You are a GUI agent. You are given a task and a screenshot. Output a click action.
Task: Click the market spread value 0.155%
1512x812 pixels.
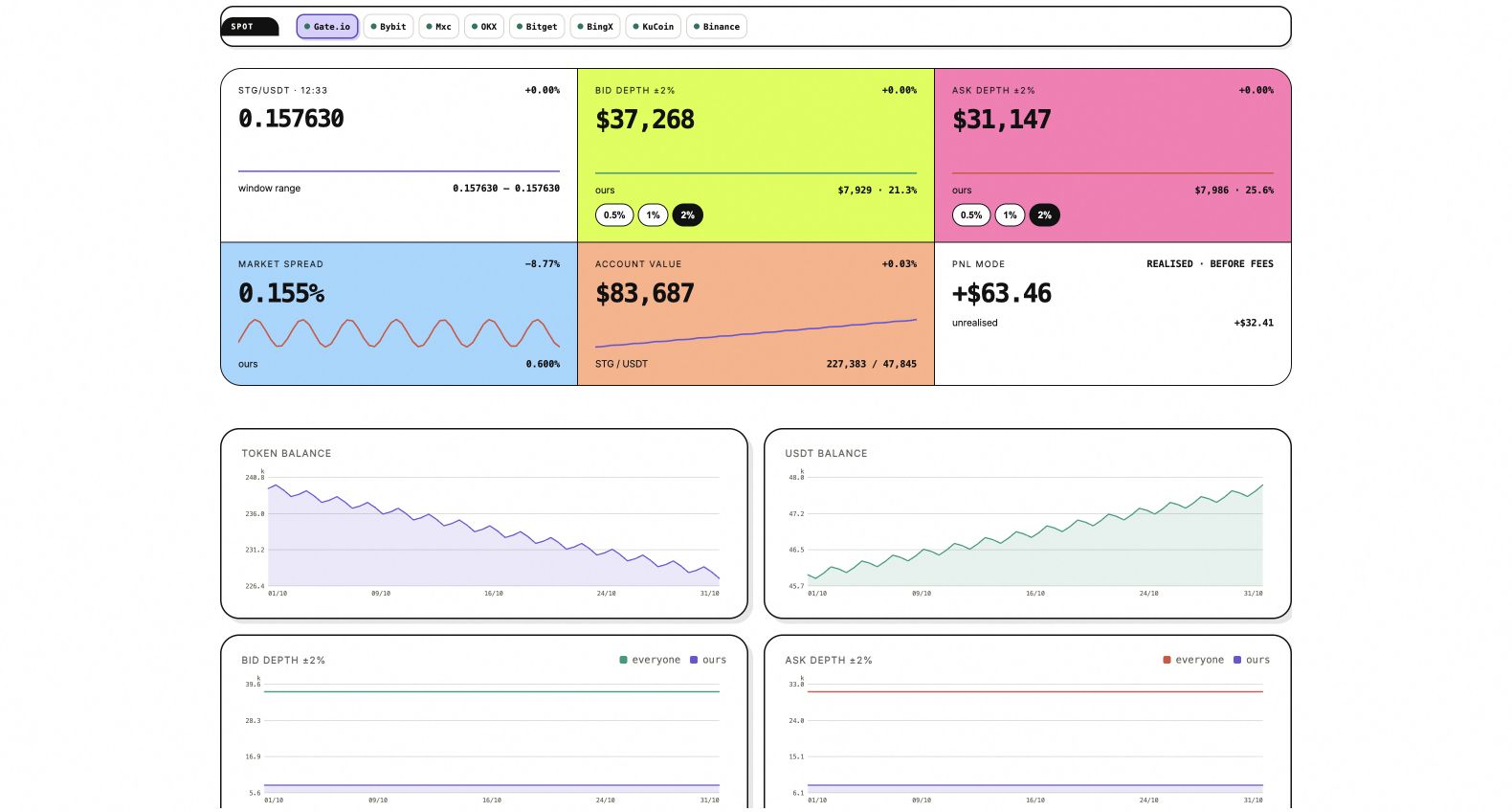click(281, 293)
